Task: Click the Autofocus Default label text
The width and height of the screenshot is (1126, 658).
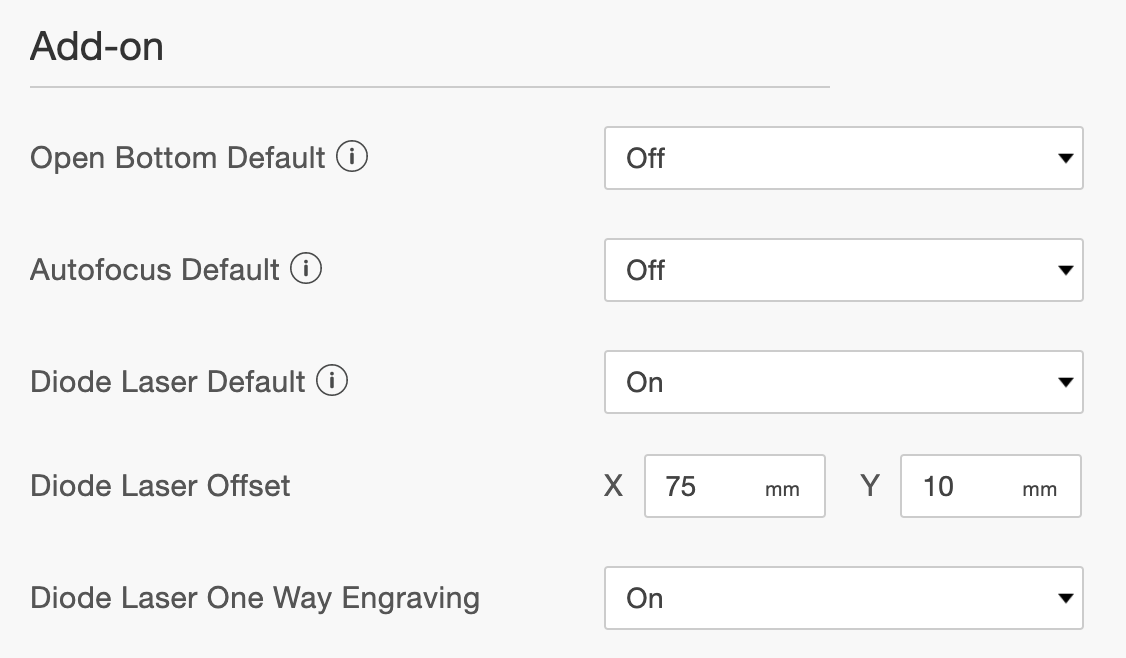Action: [154, 270]
